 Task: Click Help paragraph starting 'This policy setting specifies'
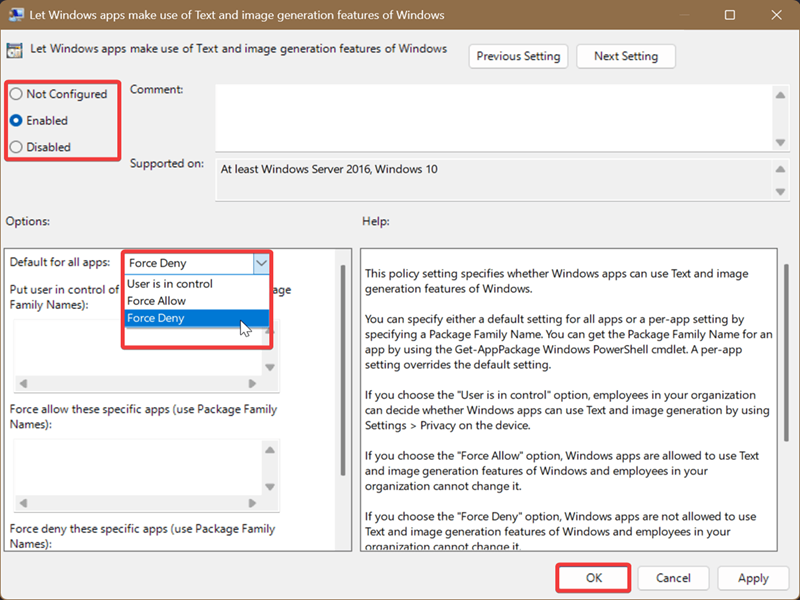pyautogui.click(x=557, y=281)
